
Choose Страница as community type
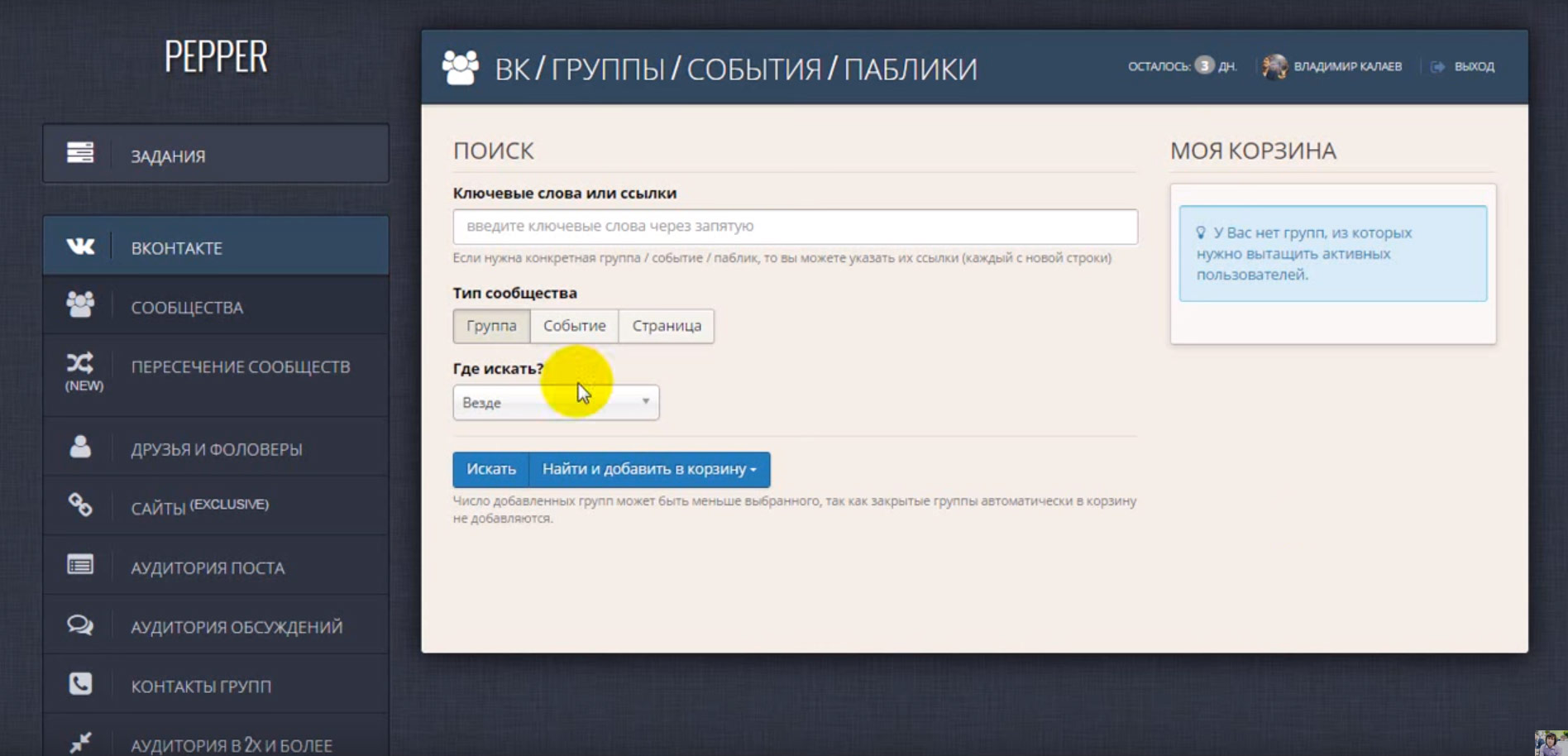pyautogui.click(x=667, y=326)
